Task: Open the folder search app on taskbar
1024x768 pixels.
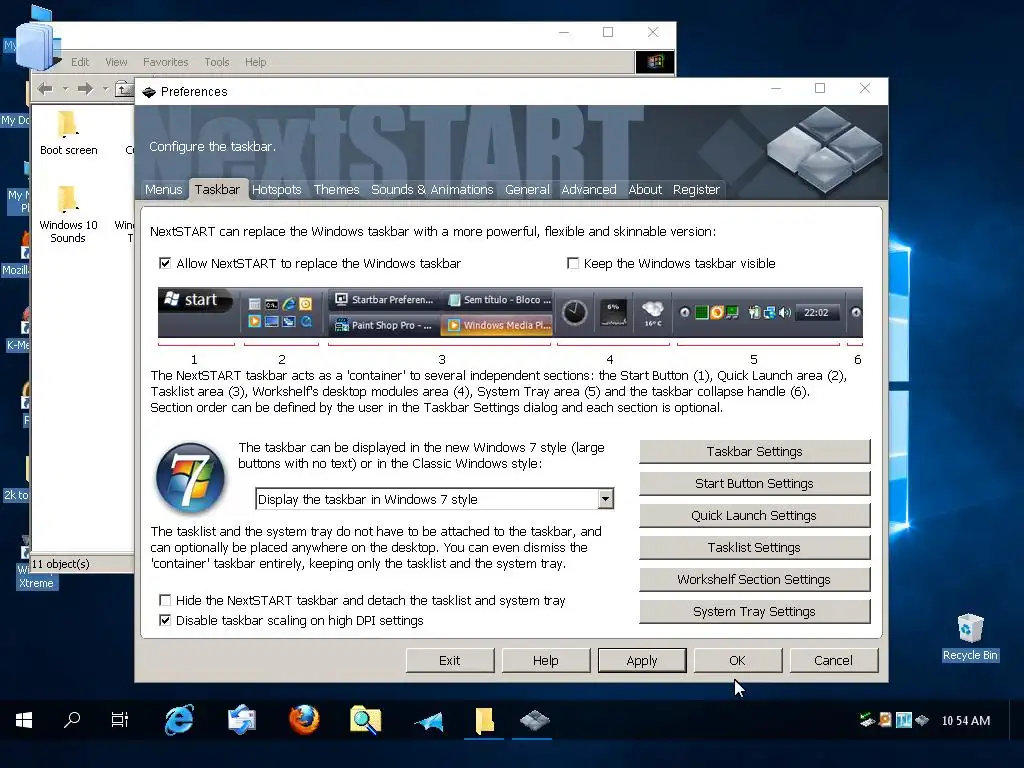Action: coord(366,720)
